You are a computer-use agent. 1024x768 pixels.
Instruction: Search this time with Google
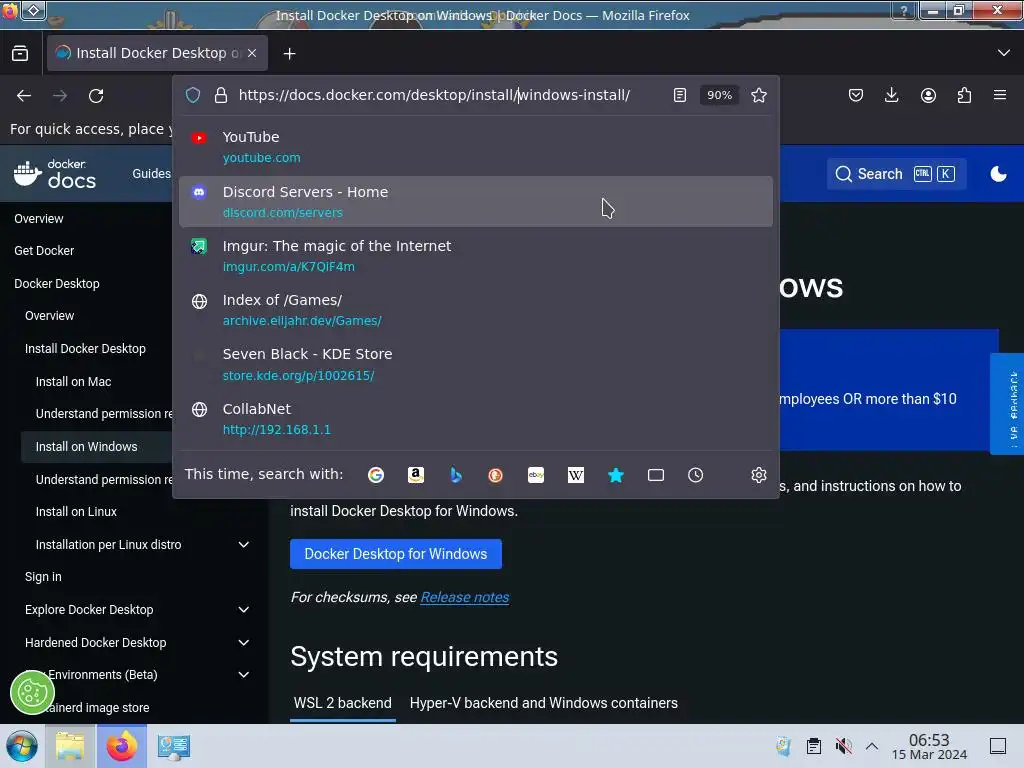point(376,475)
